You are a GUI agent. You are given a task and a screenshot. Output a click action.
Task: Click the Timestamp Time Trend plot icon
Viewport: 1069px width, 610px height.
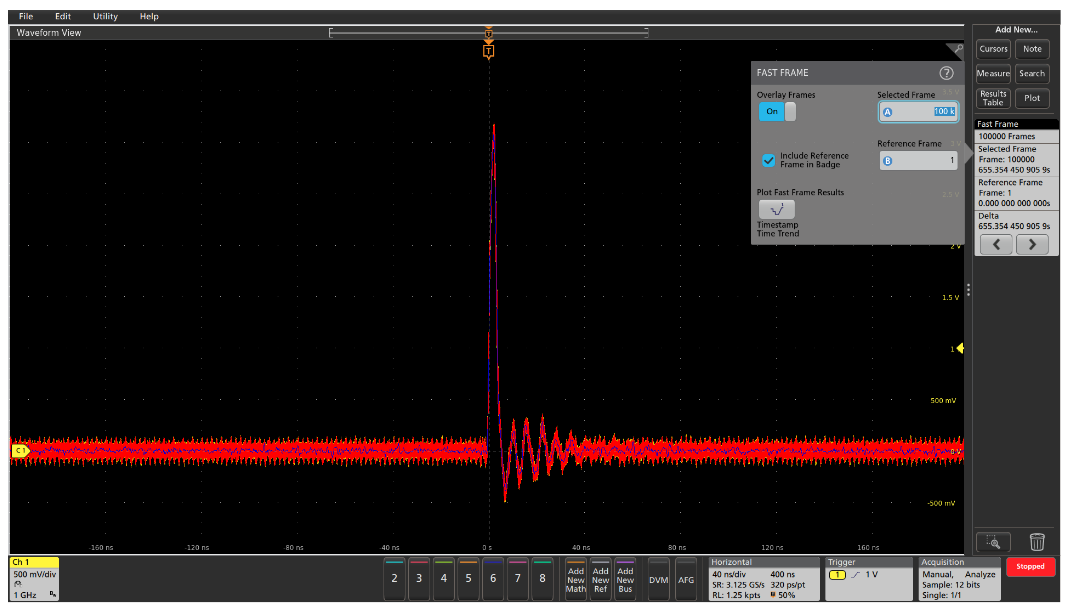pyautogui.click(x=776, y=210)
